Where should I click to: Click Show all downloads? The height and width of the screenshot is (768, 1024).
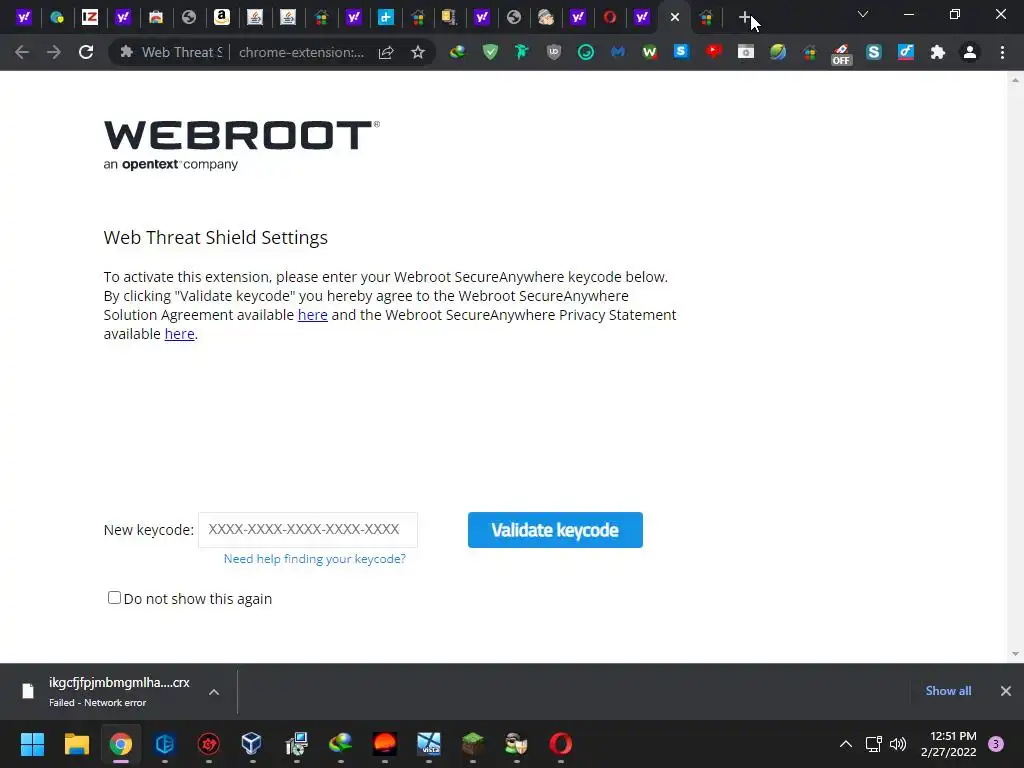(x=948, y=691)
